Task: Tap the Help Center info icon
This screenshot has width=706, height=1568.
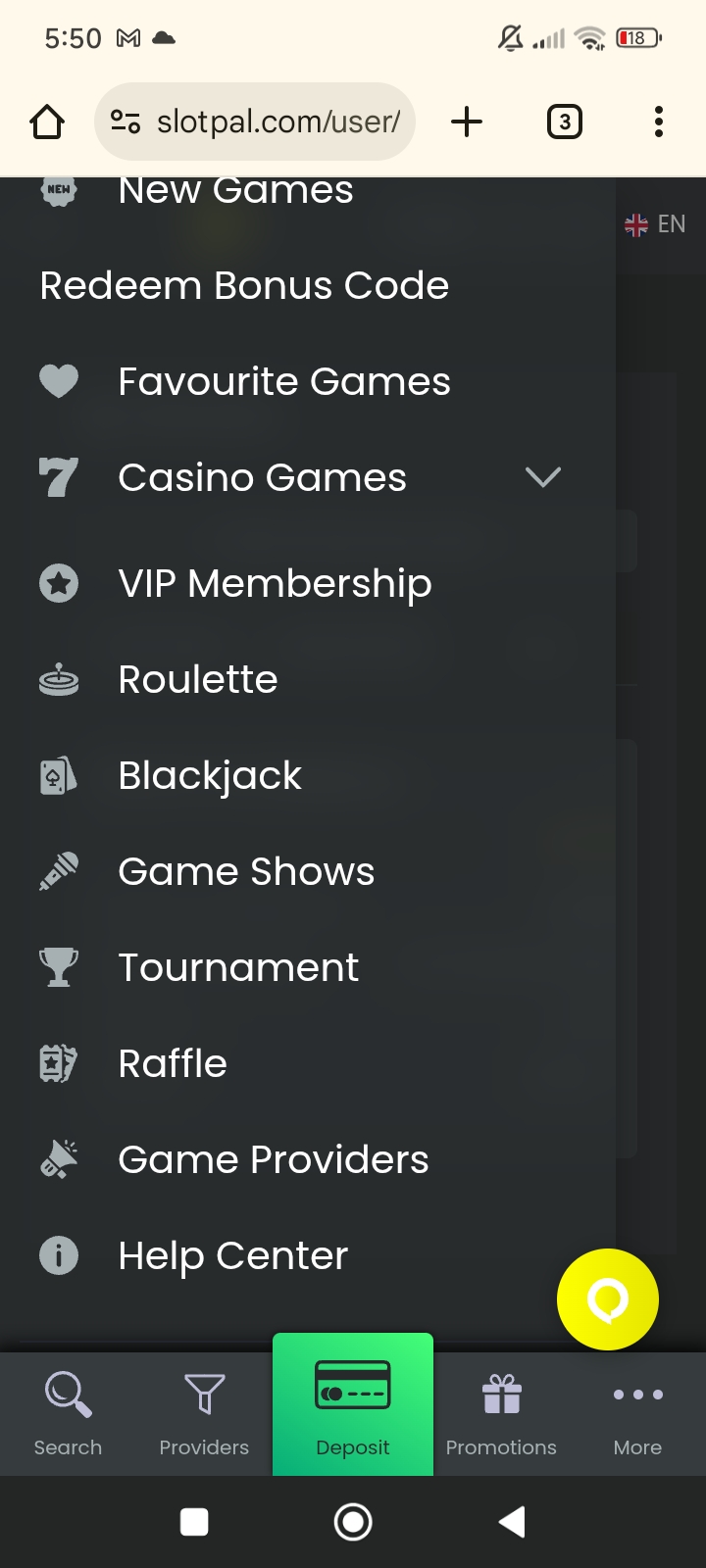Action: click(59, 1255)
